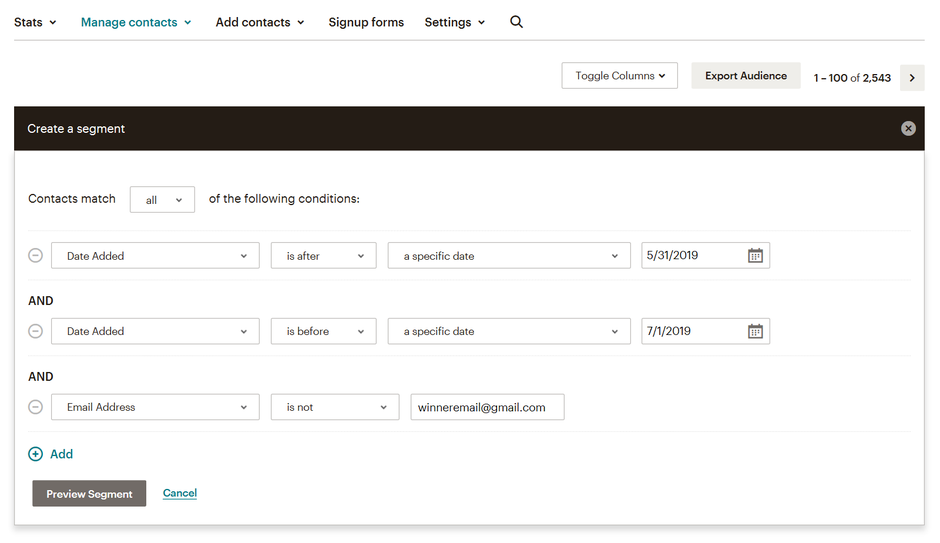Remove the second Date Added condition
Viewport: 940px width, 543px height.
click(35, 331)
